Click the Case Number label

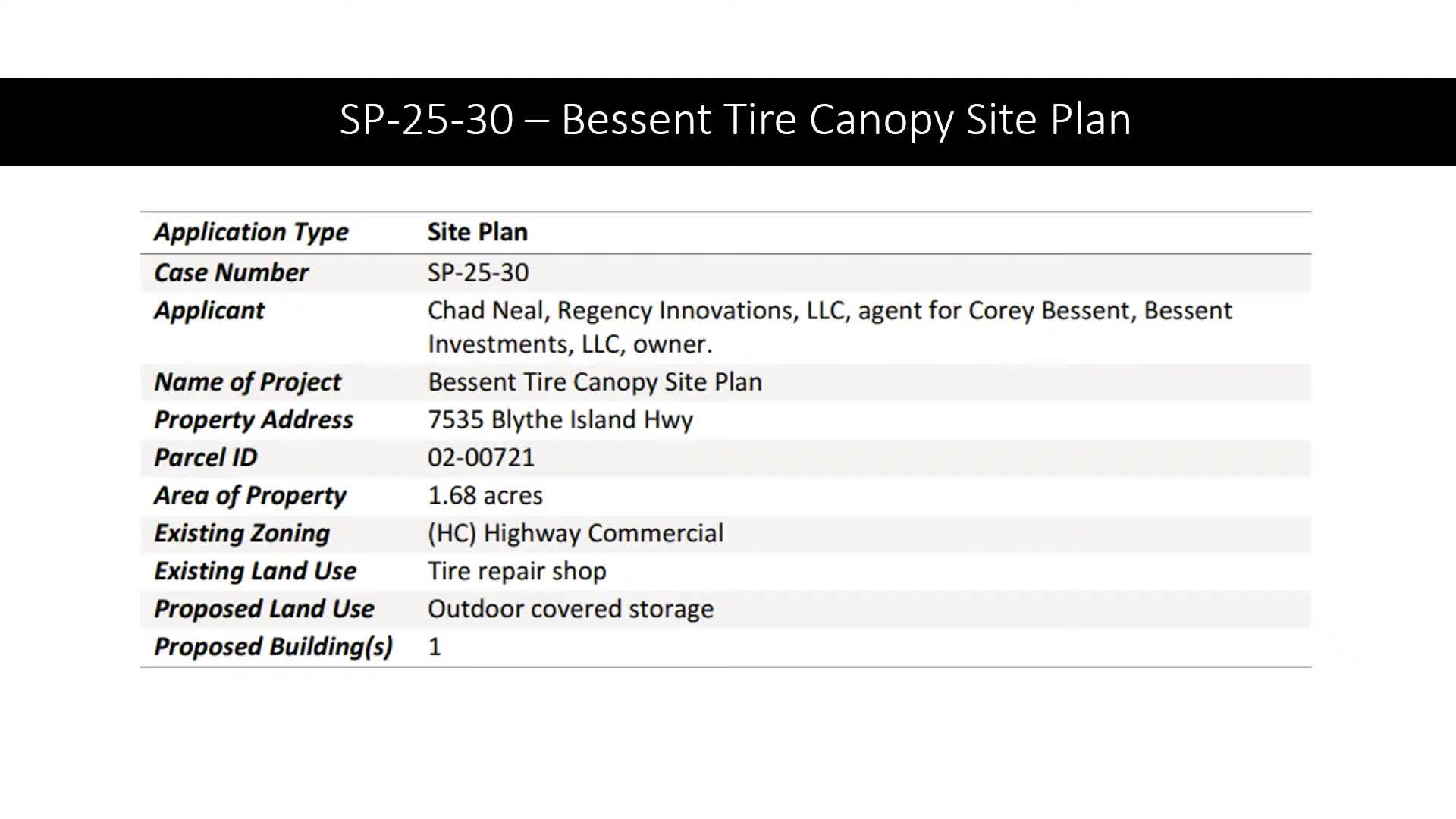tap(231, 272)
